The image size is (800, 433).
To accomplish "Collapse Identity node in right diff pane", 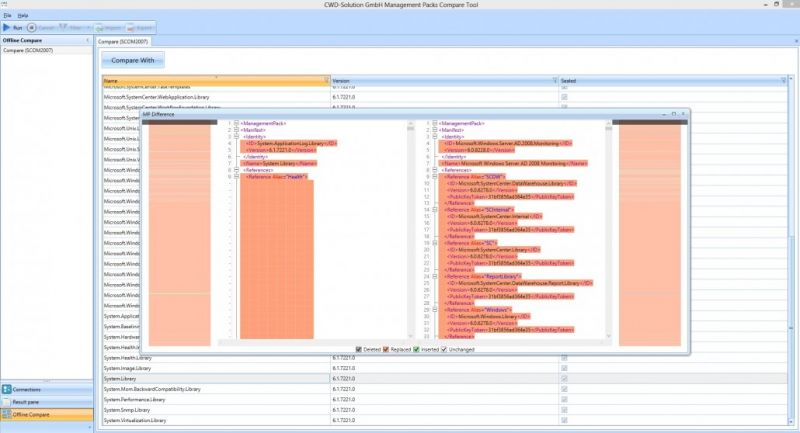I will (435, 137).
